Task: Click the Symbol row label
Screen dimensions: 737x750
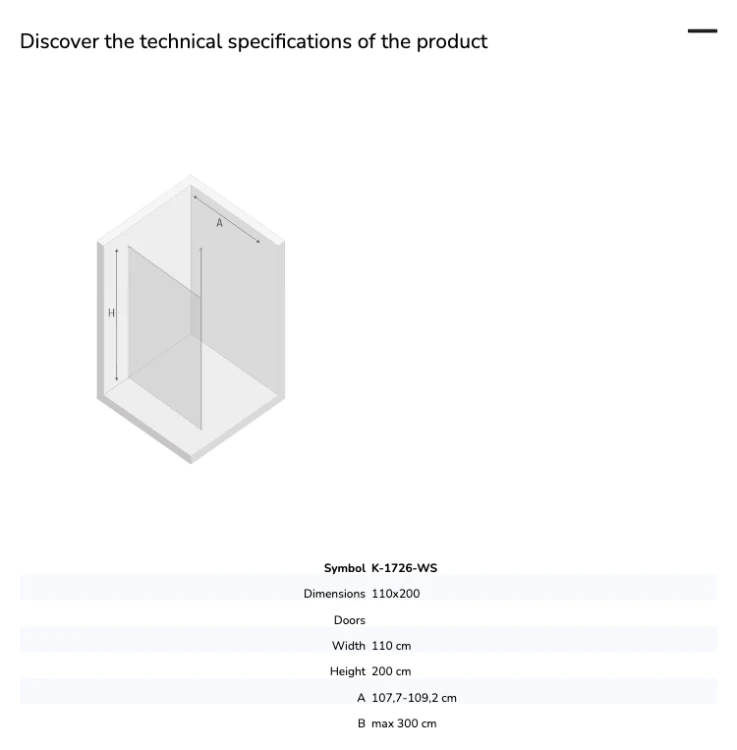Action: click(344, 568)
